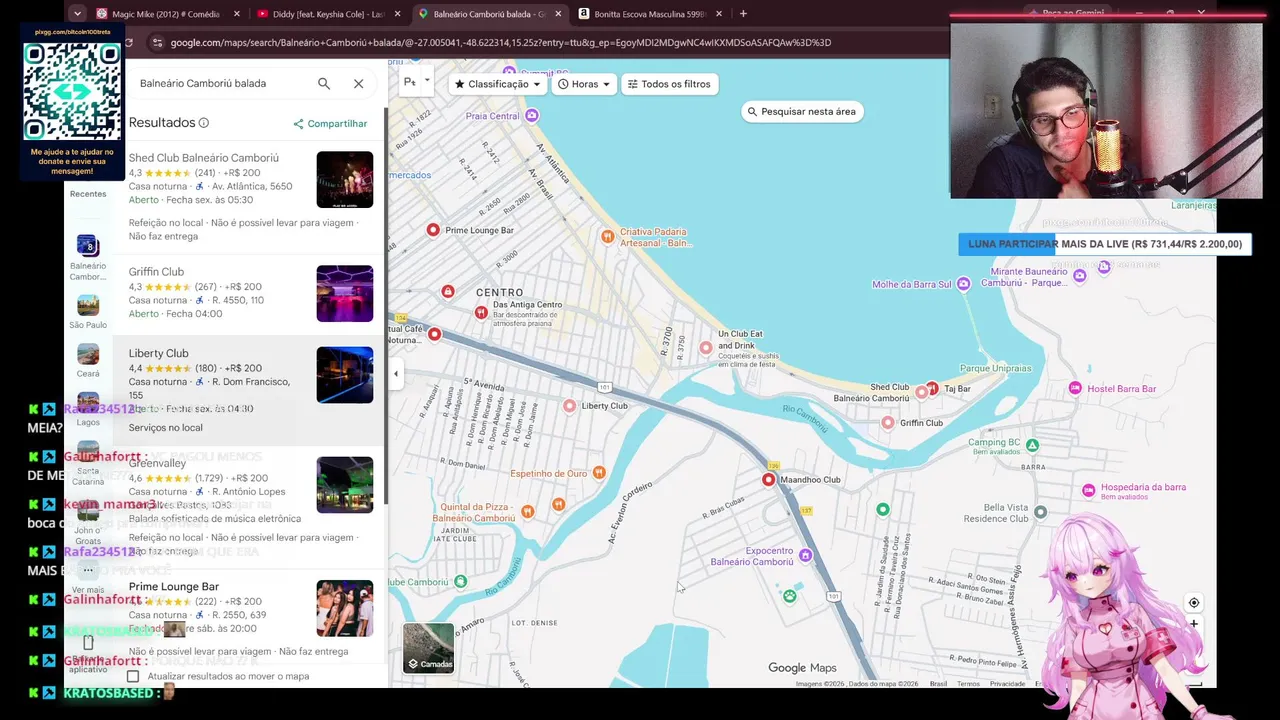The width and height of the screenshot is (1280, 720).
Task: Click the Parque Unipraias map label
Action: (995, 369)
